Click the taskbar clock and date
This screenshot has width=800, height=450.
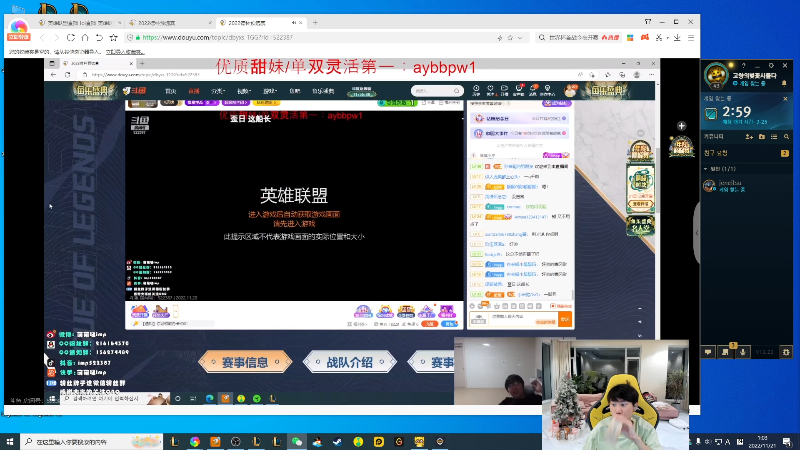[x=763, y=442]
